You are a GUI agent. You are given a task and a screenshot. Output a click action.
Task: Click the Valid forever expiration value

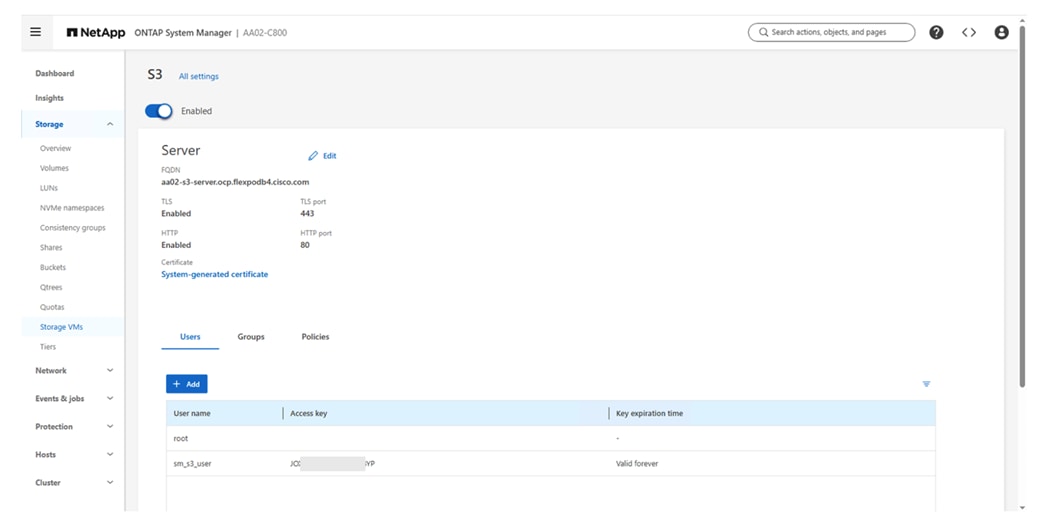[x=637, y=463]
